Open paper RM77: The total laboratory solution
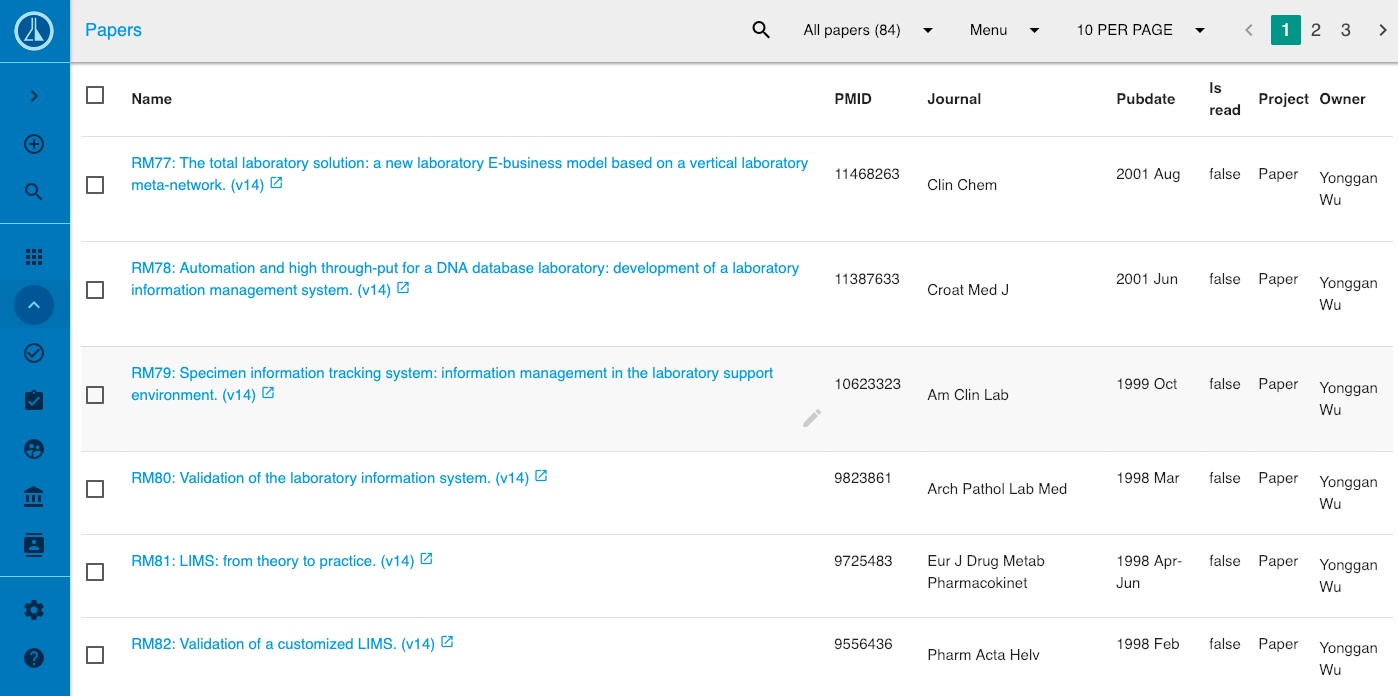Viewport: 1398px width, 696px height. click(469, 174)
